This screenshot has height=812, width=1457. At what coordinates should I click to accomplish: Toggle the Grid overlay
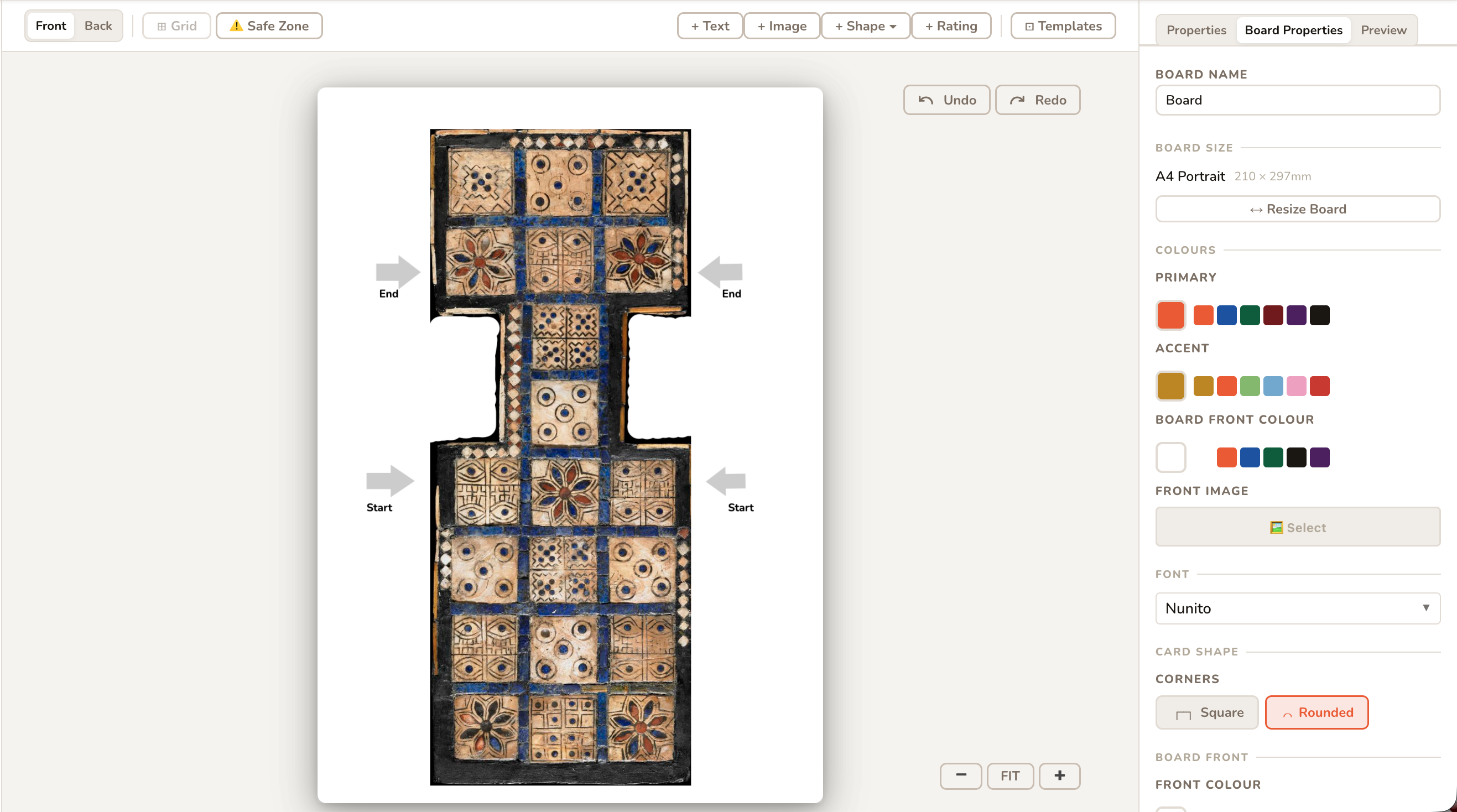(176, 26)
